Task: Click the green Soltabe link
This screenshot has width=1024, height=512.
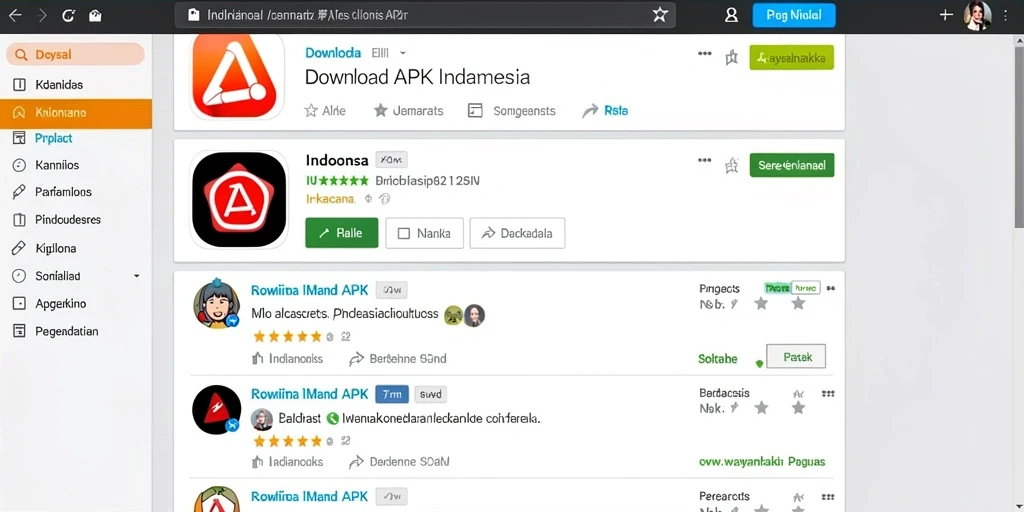Action: pos(718,359)
